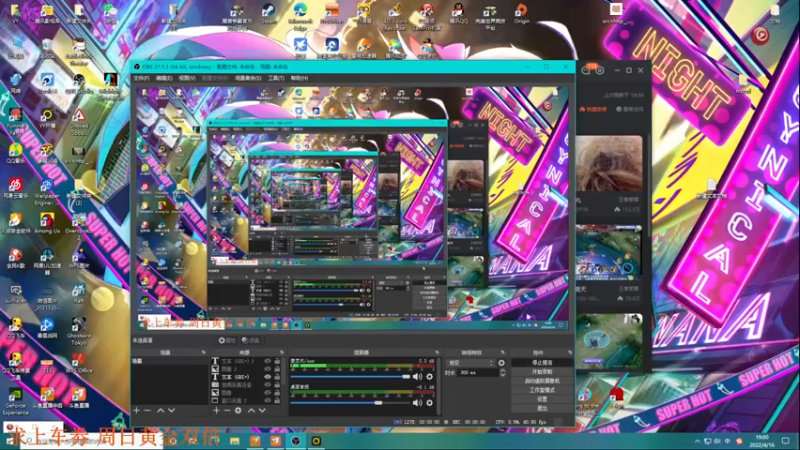Open Microsoft Edge desktop shortcut
This screenshot has width=800, height=450.
coord(300,15)
